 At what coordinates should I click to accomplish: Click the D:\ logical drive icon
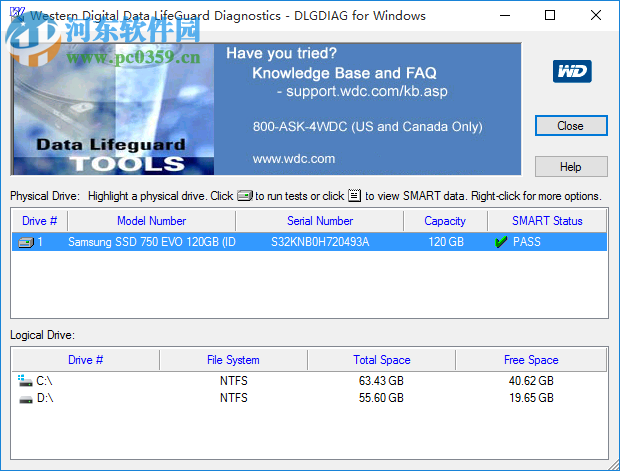(x=26, y=399)
